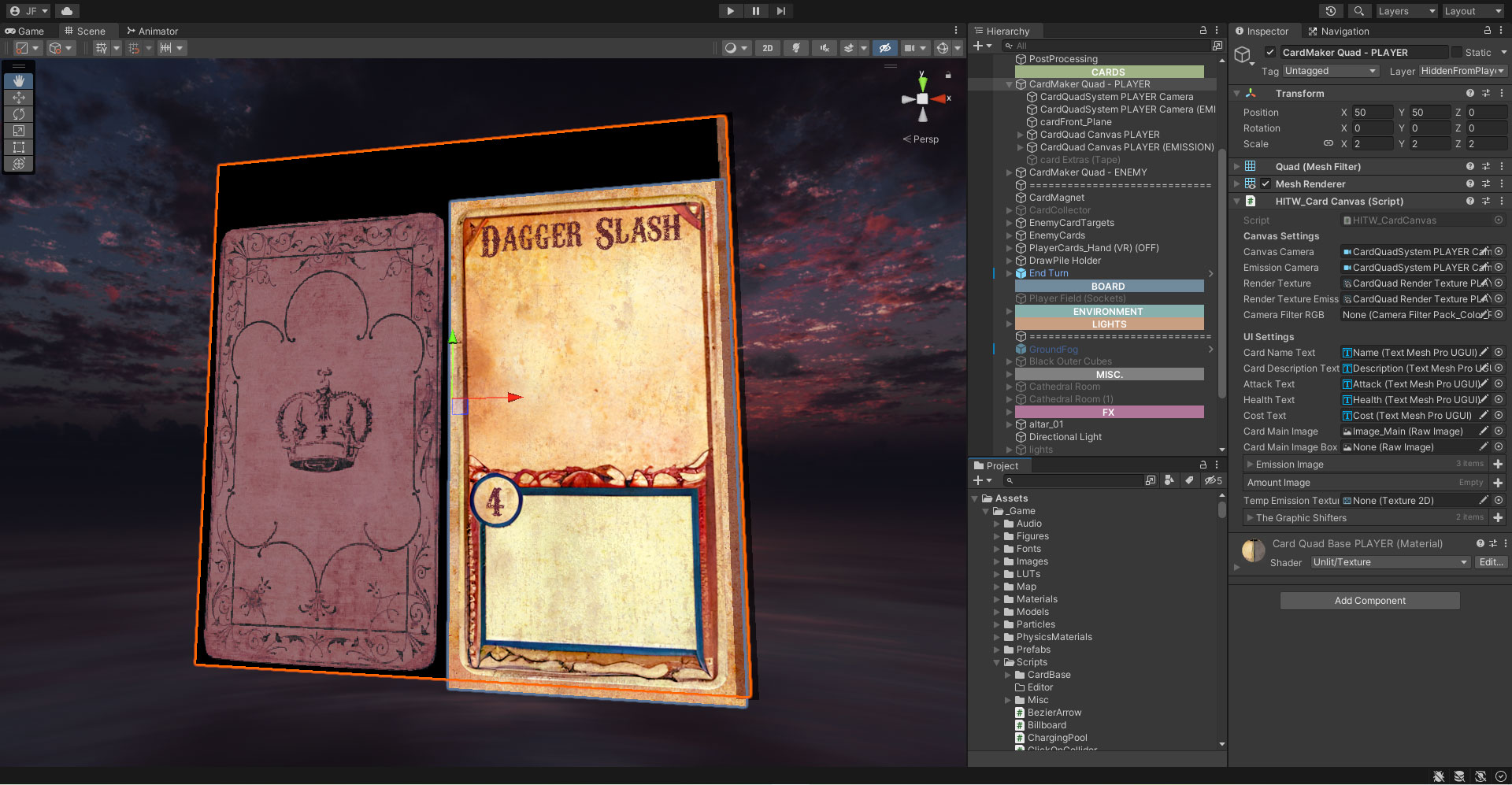Click the Play button
This screenshot has height=785, width=1512.
click(730, 11)
